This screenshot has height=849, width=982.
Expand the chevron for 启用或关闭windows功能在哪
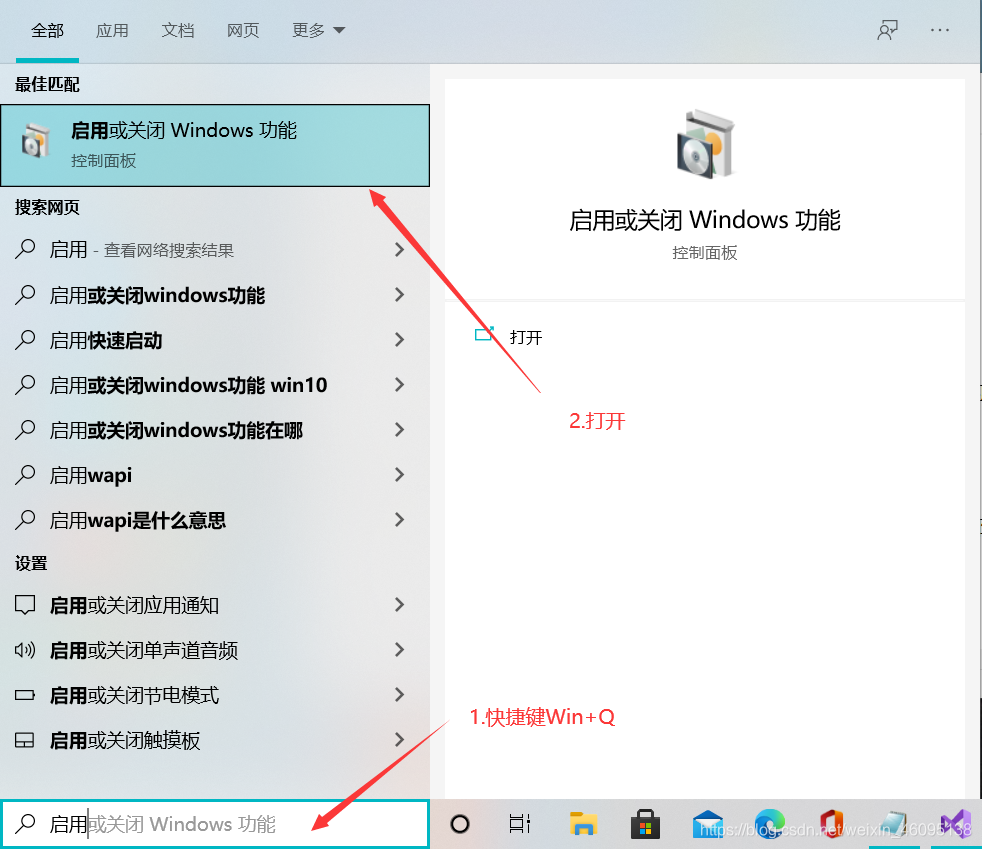[399, 430]
